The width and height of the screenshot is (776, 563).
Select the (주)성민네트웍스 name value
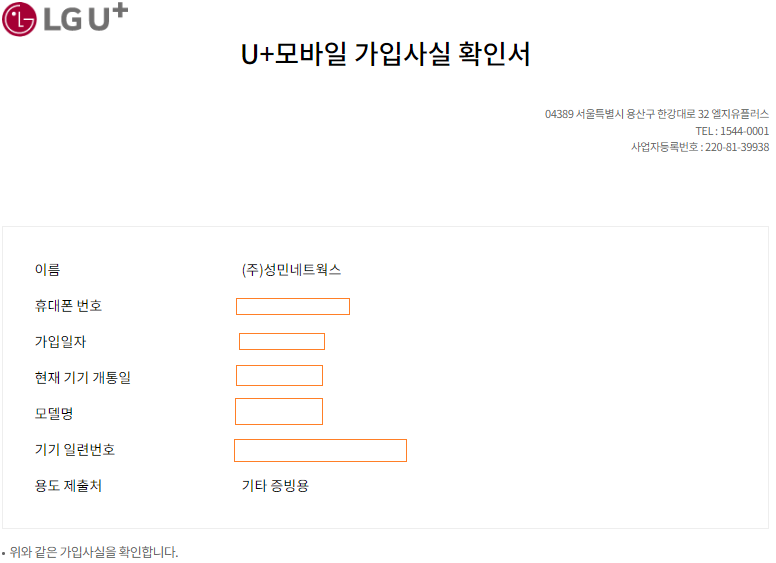pos(291,270)
